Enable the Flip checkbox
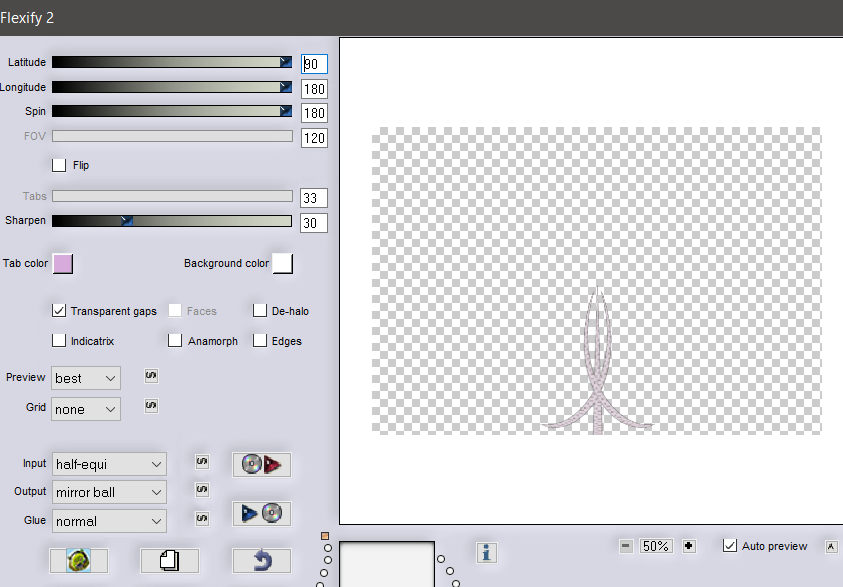The height and width of the screenshot is (587, 843). [x=59, y=165]
